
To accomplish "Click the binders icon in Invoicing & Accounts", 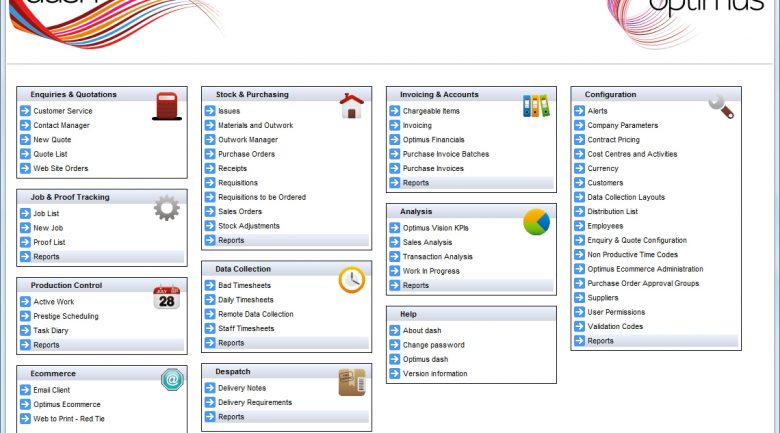I will (x=536, y=106).
